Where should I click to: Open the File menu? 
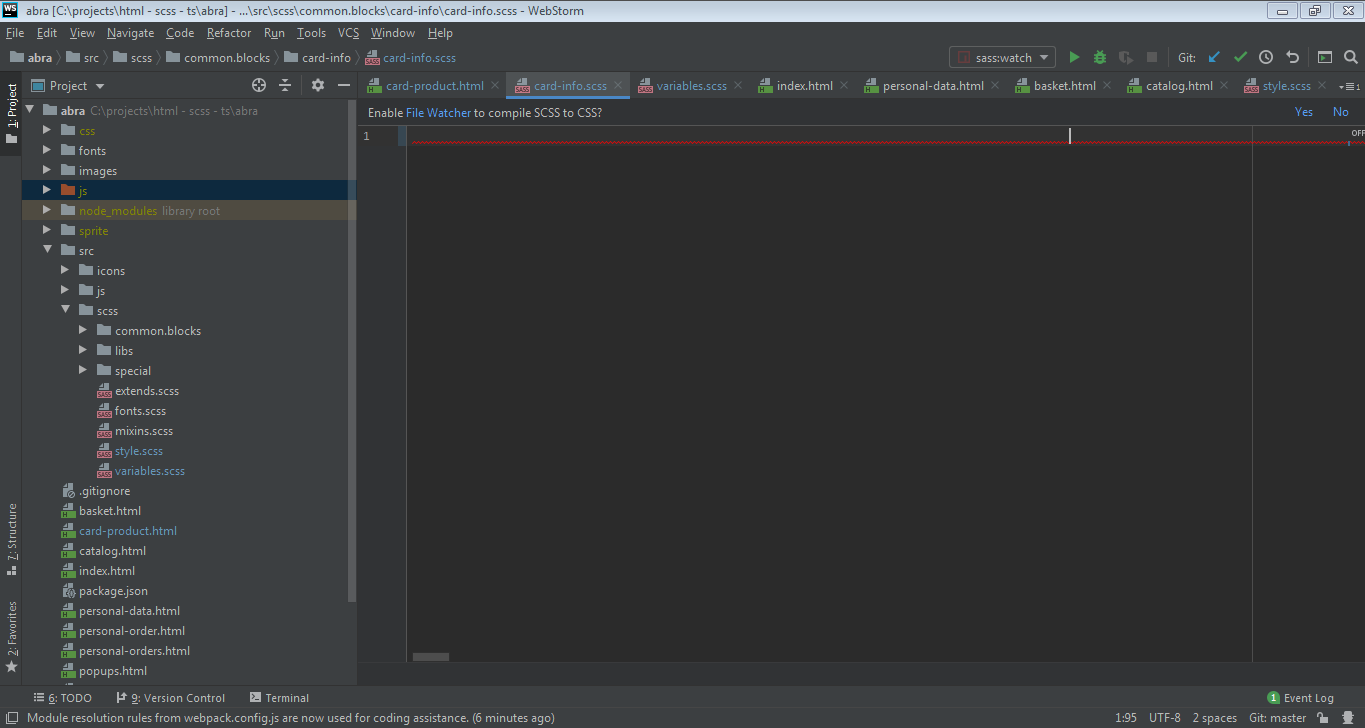(14, 33)
